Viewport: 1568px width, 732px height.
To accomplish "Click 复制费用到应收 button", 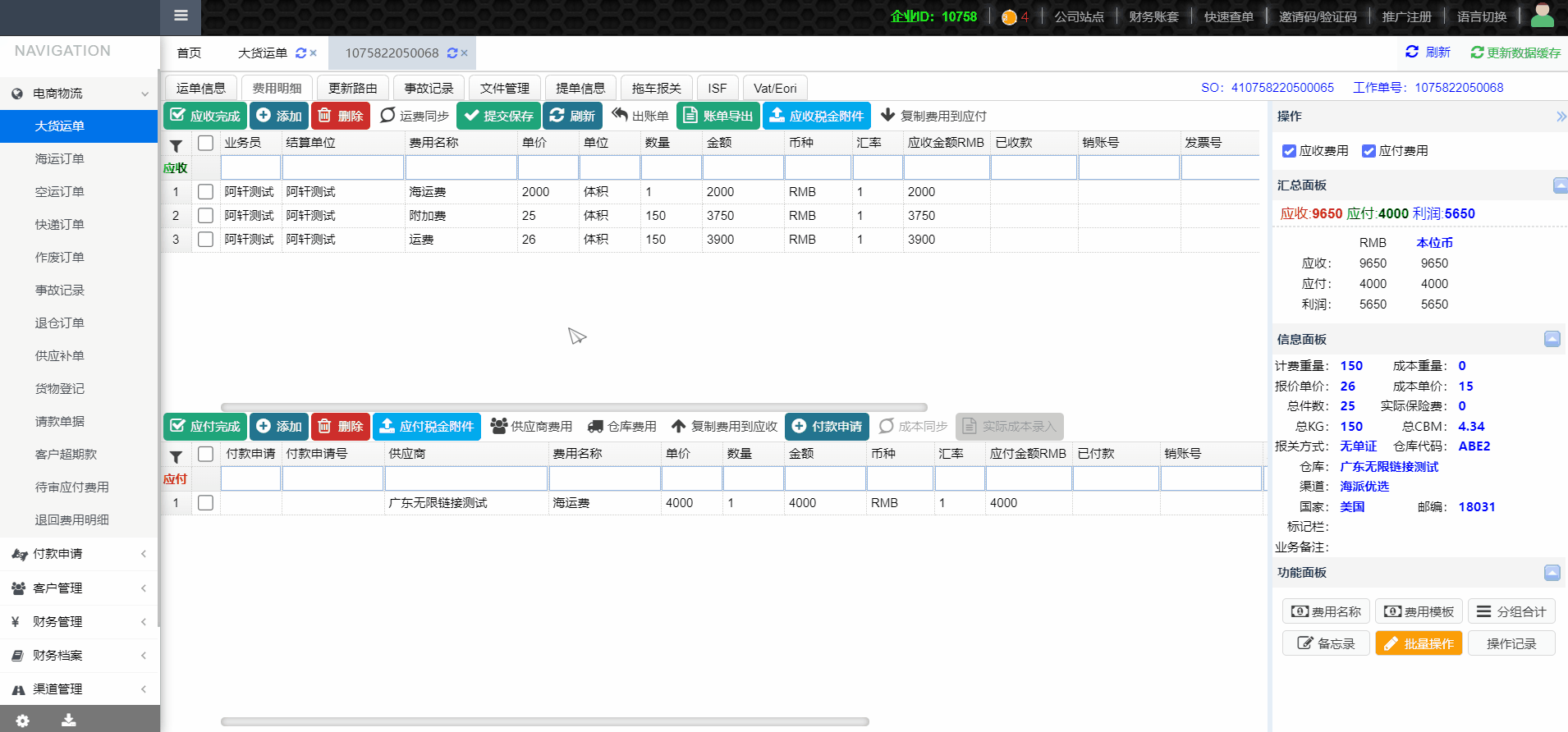I will (x=724, y=426).
